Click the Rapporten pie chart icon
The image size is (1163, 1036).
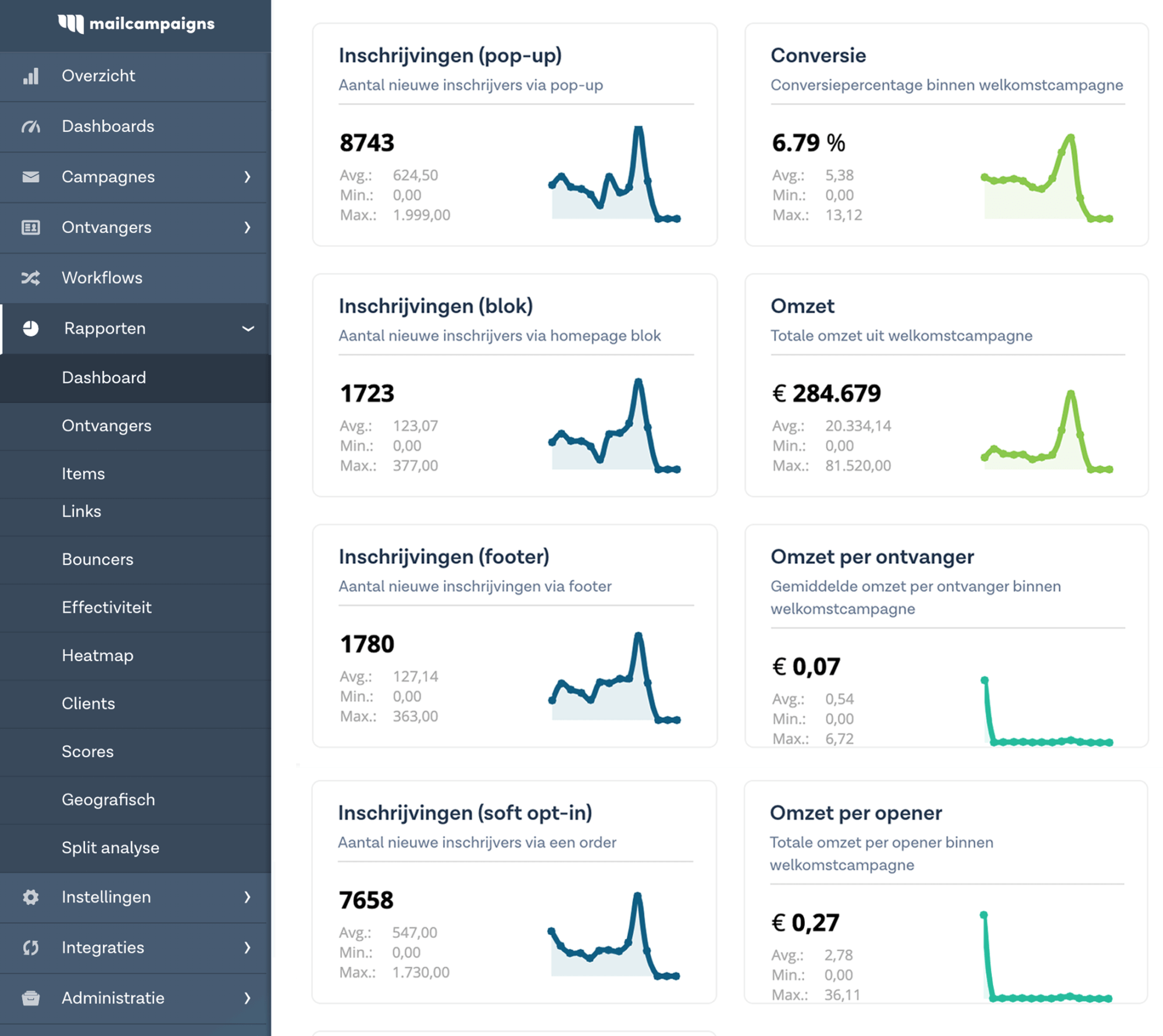[x=31, y=328]
